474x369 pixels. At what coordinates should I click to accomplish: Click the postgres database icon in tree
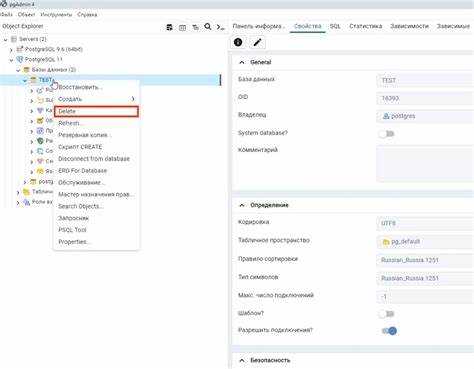[33, 182]
